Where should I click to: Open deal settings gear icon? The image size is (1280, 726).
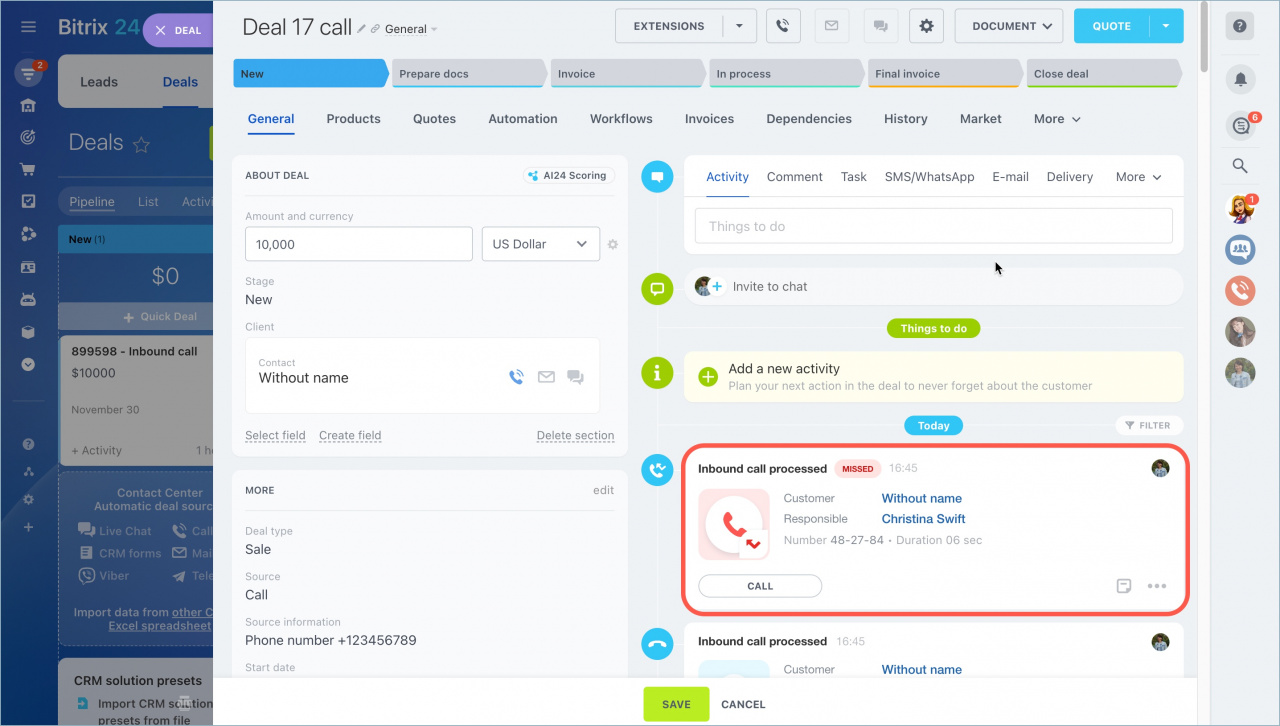(x=926, y=26)
